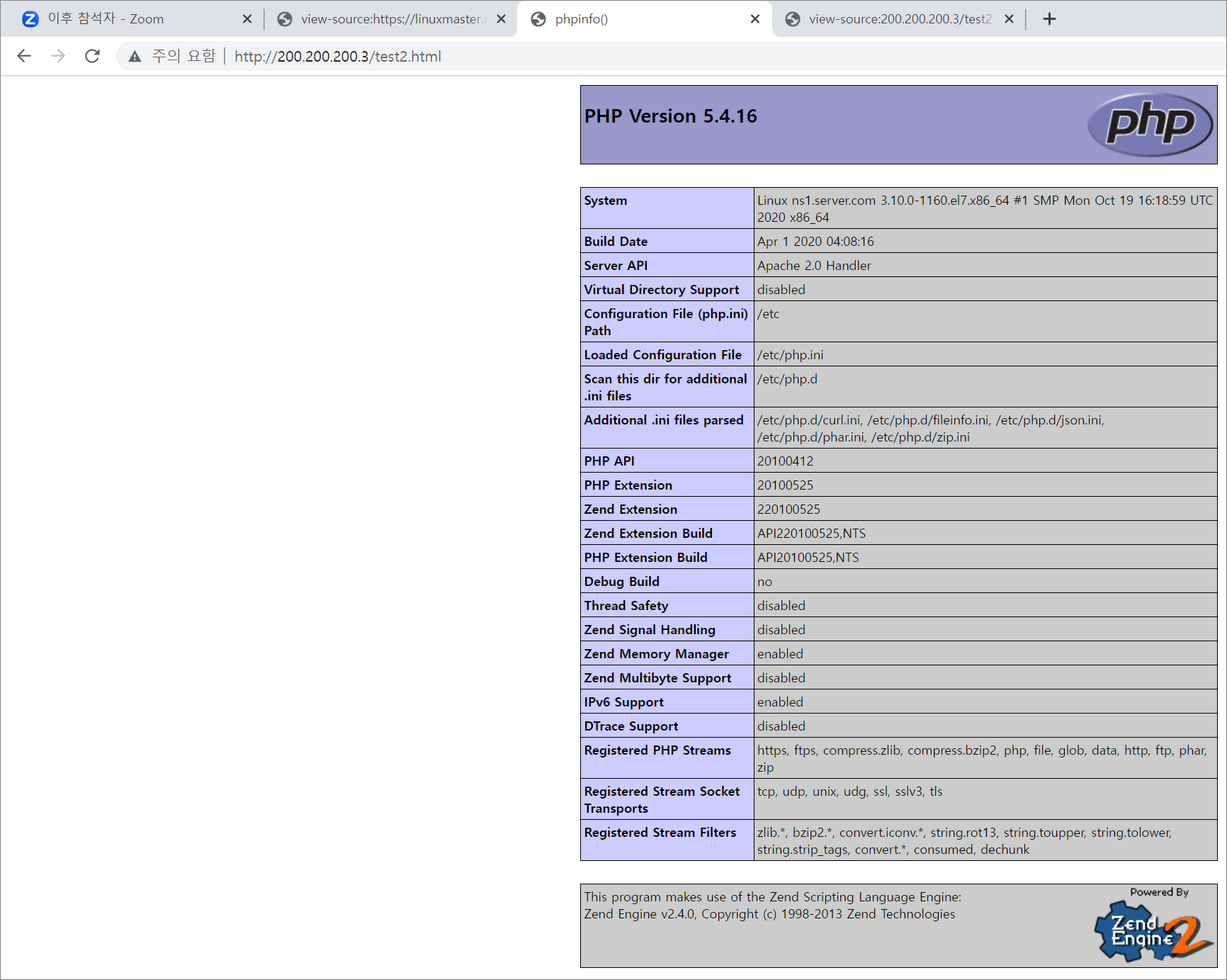
Task: Close the linuxmaster view-source tab
Action: point(501,19)
